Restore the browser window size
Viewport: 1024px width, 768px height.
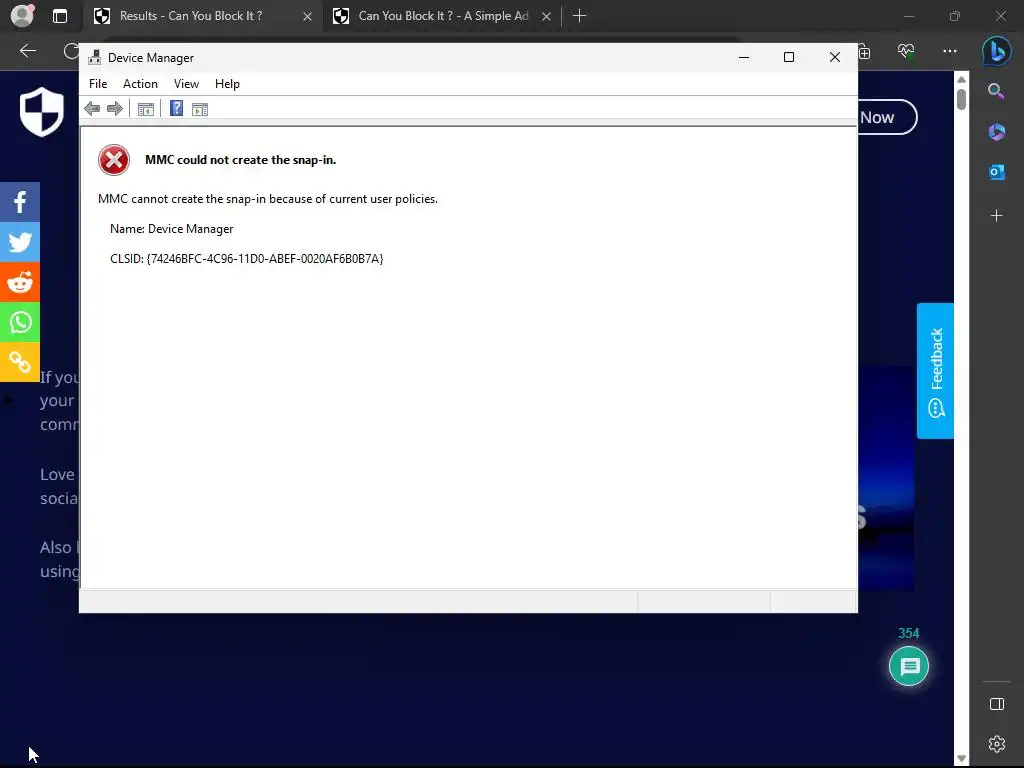(955, 16)
